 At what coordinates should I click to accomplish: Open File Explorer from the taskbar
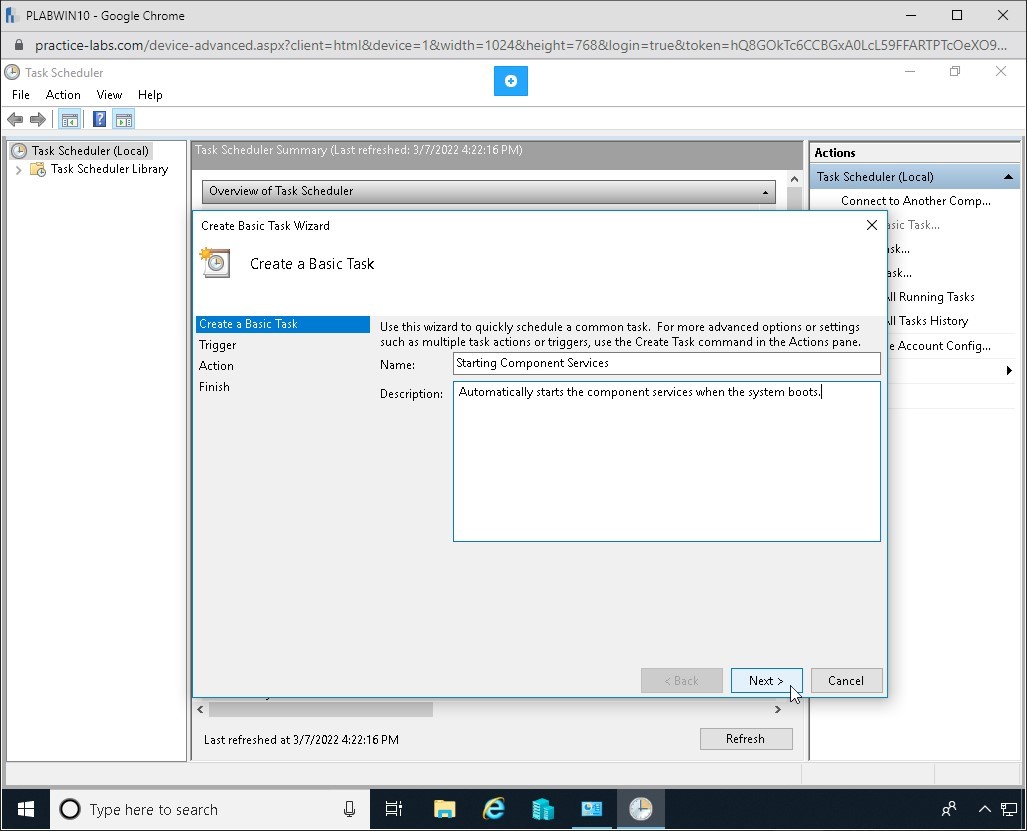pos(445,809)
